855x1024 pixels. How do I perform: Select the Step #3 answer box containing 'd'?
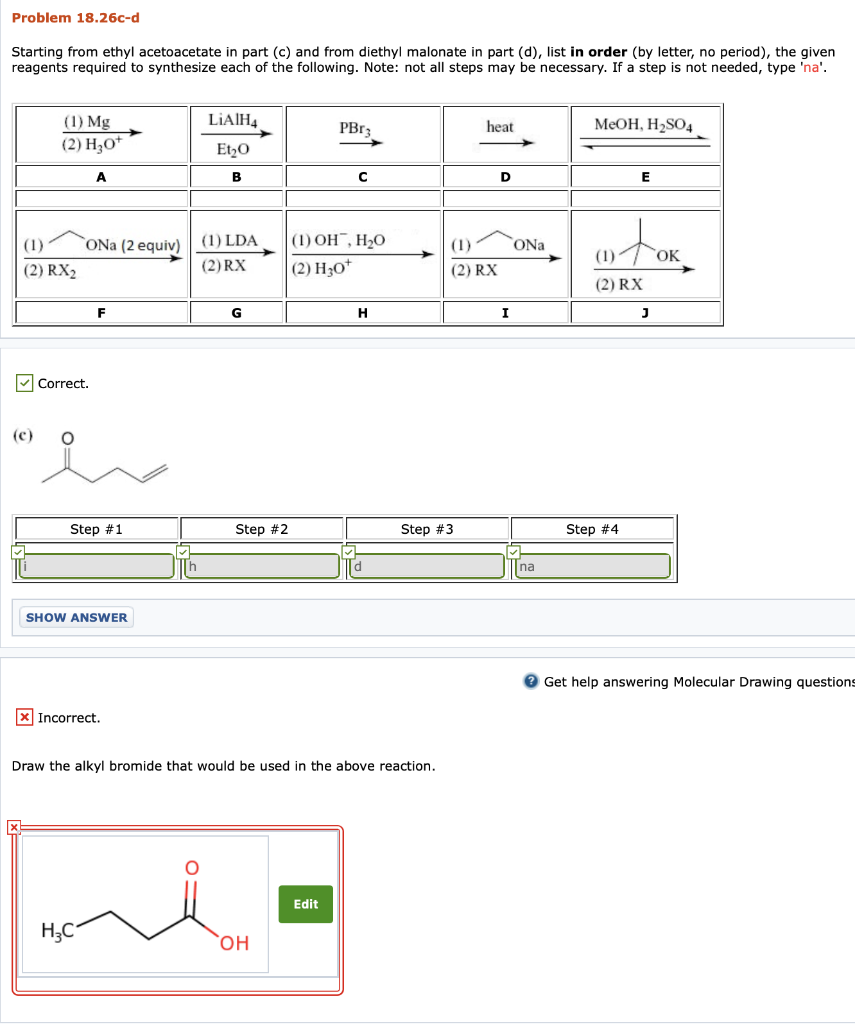pyautogui.click(x=427, y=566)
